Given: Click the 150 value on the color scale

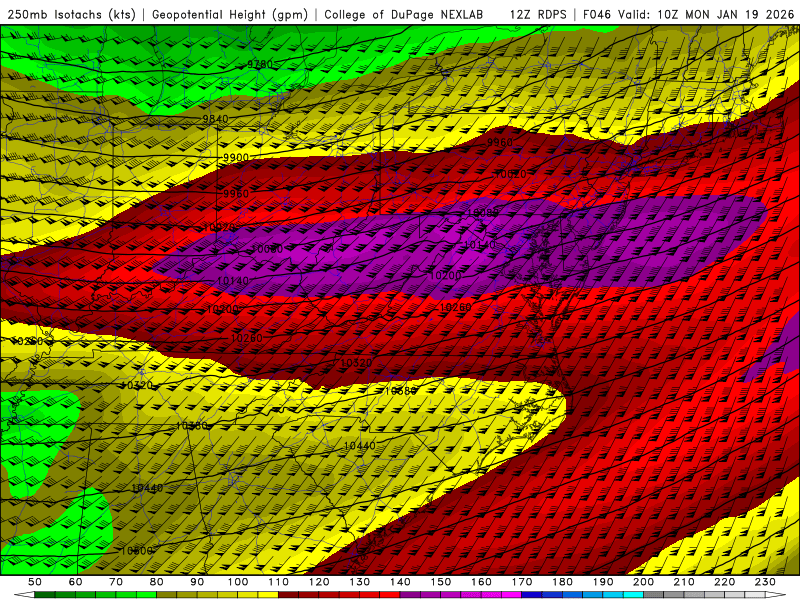Looking at the screenshot, I should 441,582.
